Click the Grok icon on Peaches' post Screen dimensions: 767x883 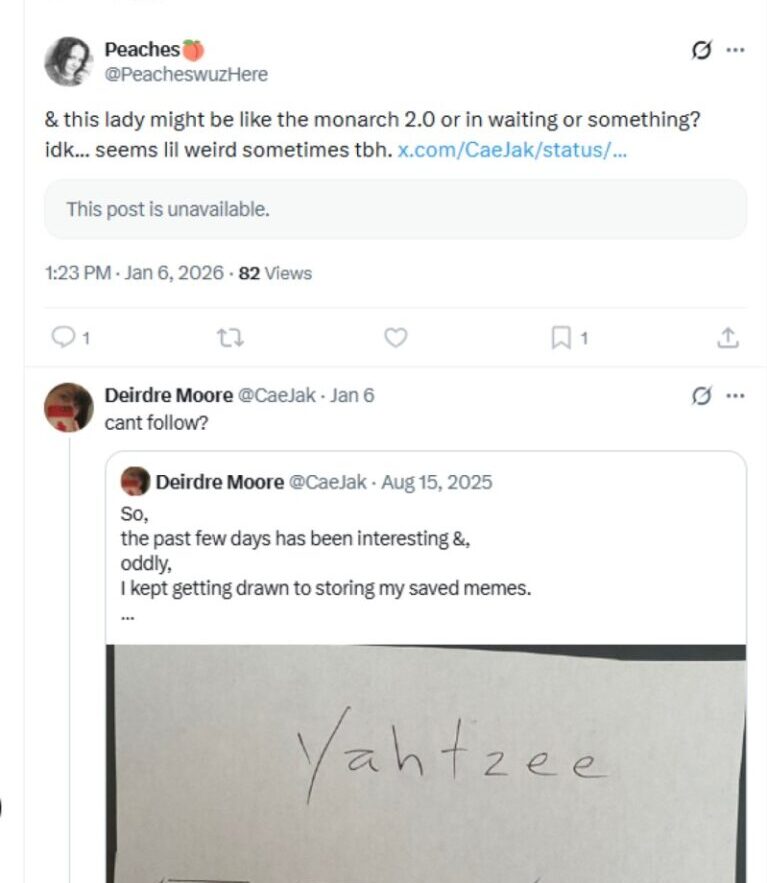pyautogui.click(x=702, y=51)
